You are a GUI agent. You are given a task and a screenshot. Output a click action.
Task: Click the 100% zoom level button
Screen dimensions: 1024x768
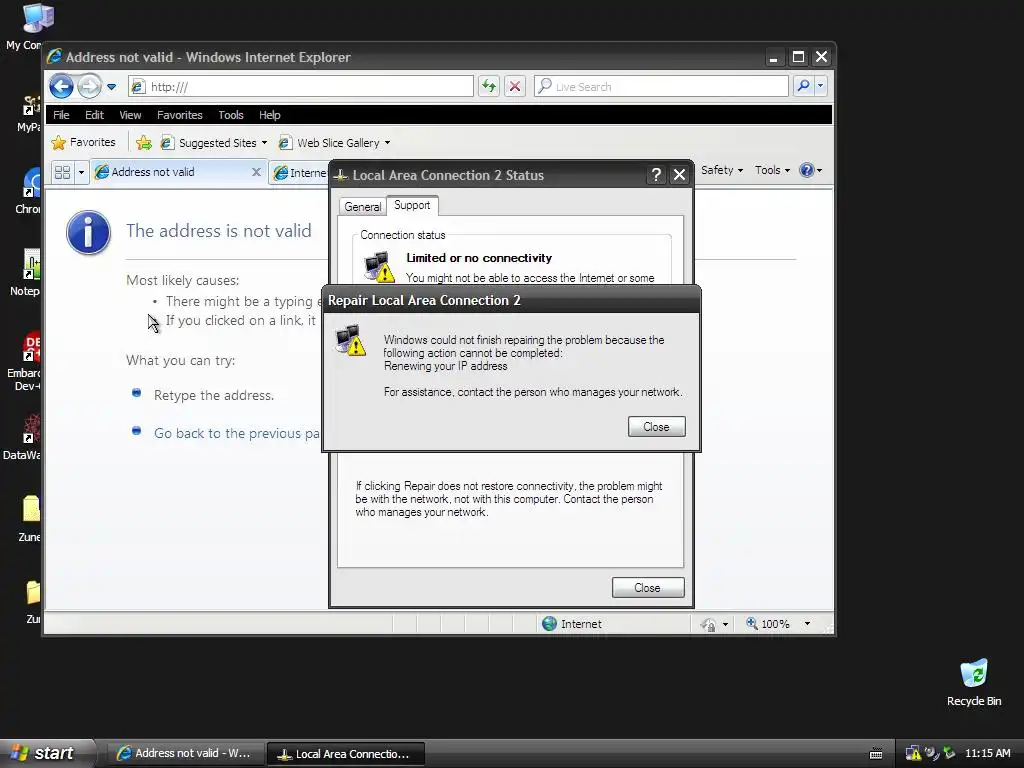pyautogui.click(x=768, y=624)
